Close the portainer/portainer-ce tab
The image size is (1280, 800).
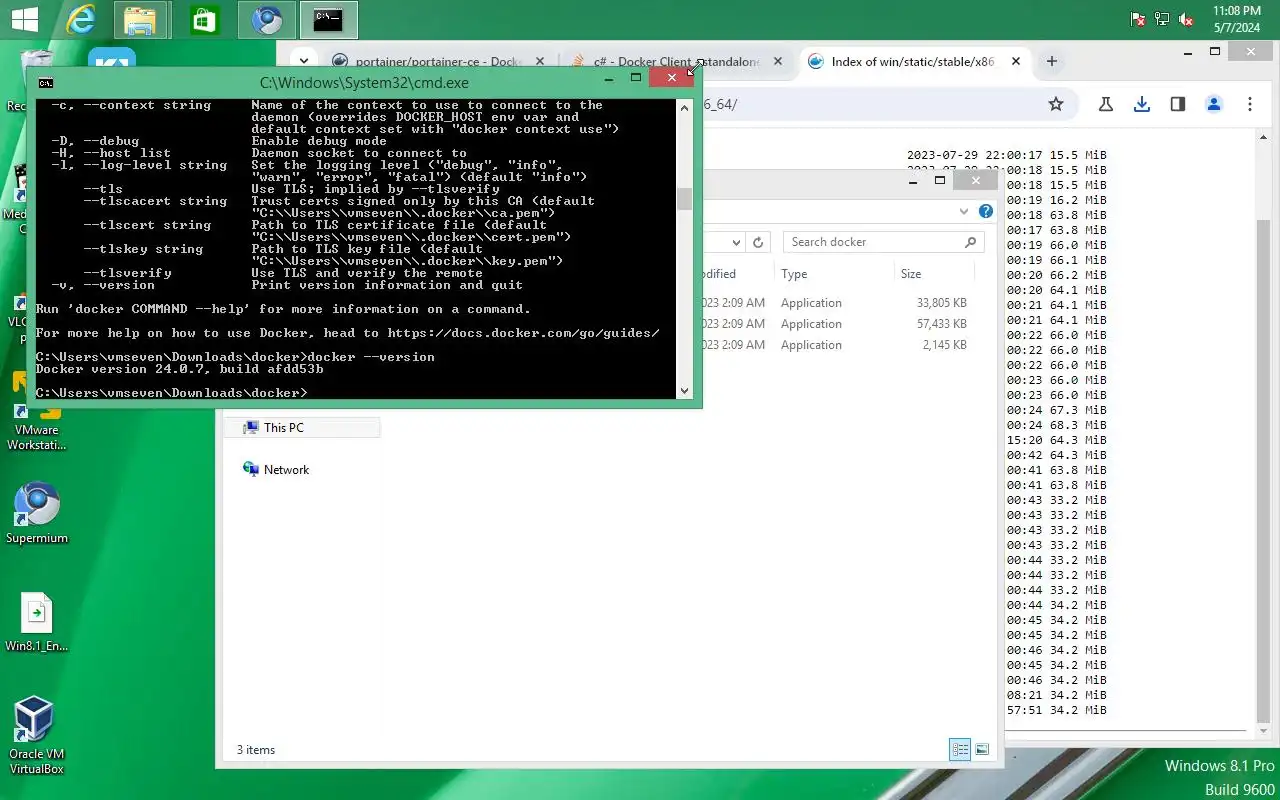[540, 62]
